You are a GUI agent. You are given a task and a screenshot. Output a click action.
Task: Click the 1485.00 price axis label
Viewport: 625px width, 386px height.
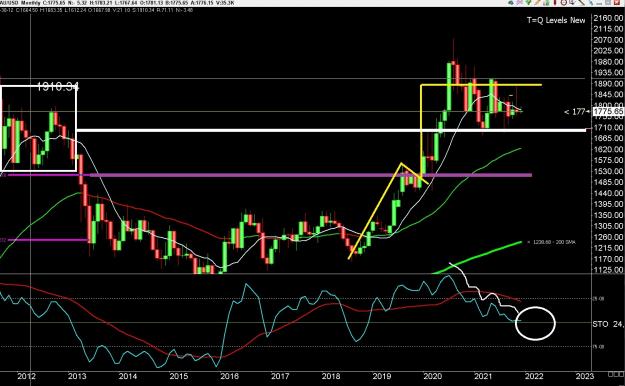pos(608,182)
